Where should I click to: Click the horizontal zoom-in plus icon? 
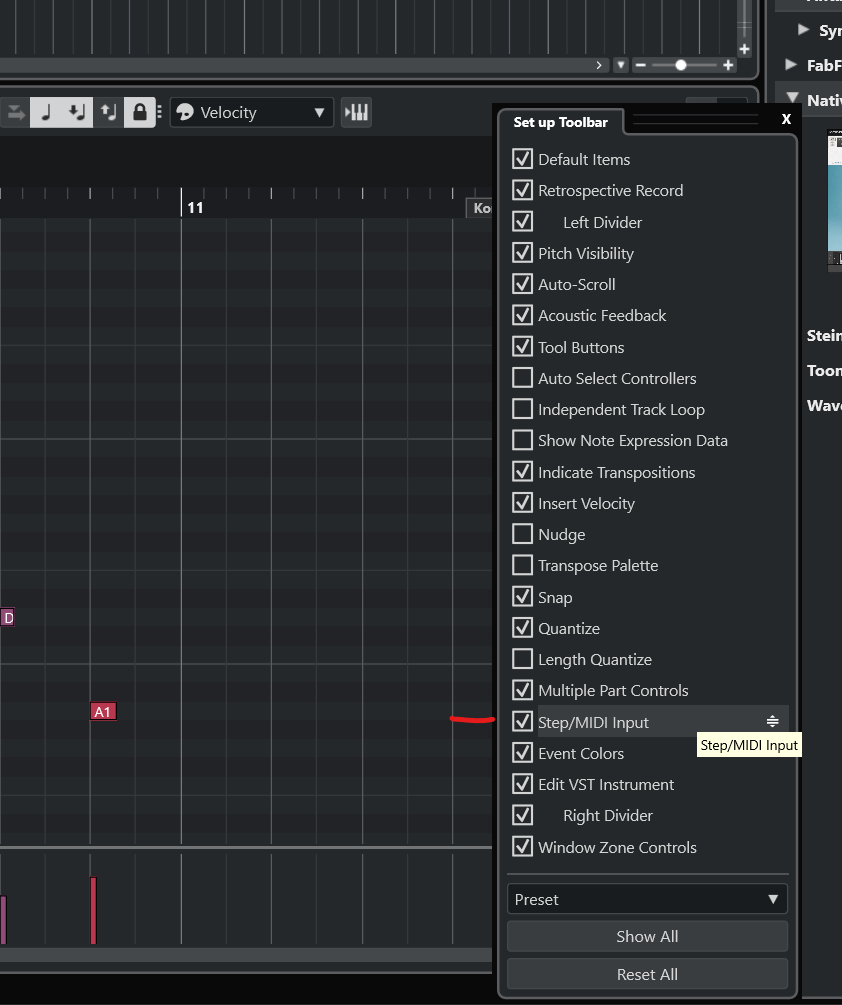pyautogui.click(x=728, y=65)
